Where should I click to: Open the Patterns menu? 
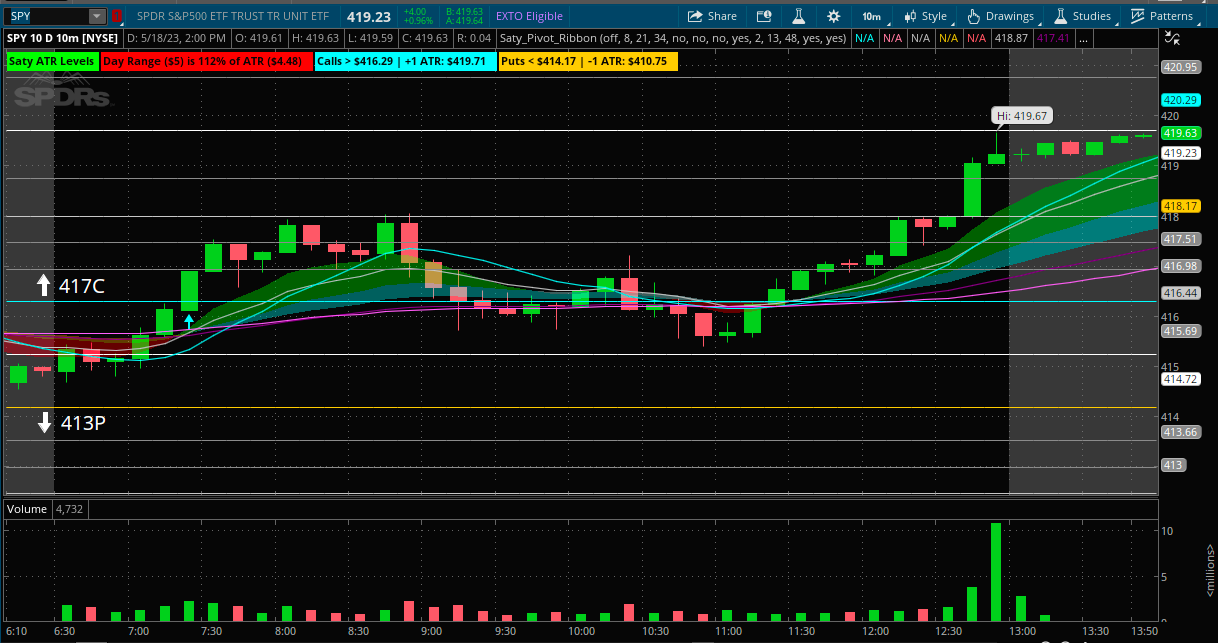pos(1163,16)
